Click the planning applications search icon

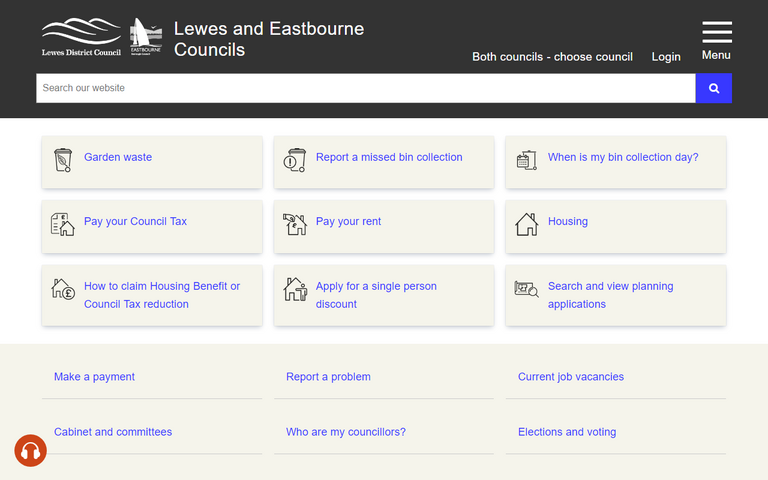pyautogui.click(x=527, y=289)
